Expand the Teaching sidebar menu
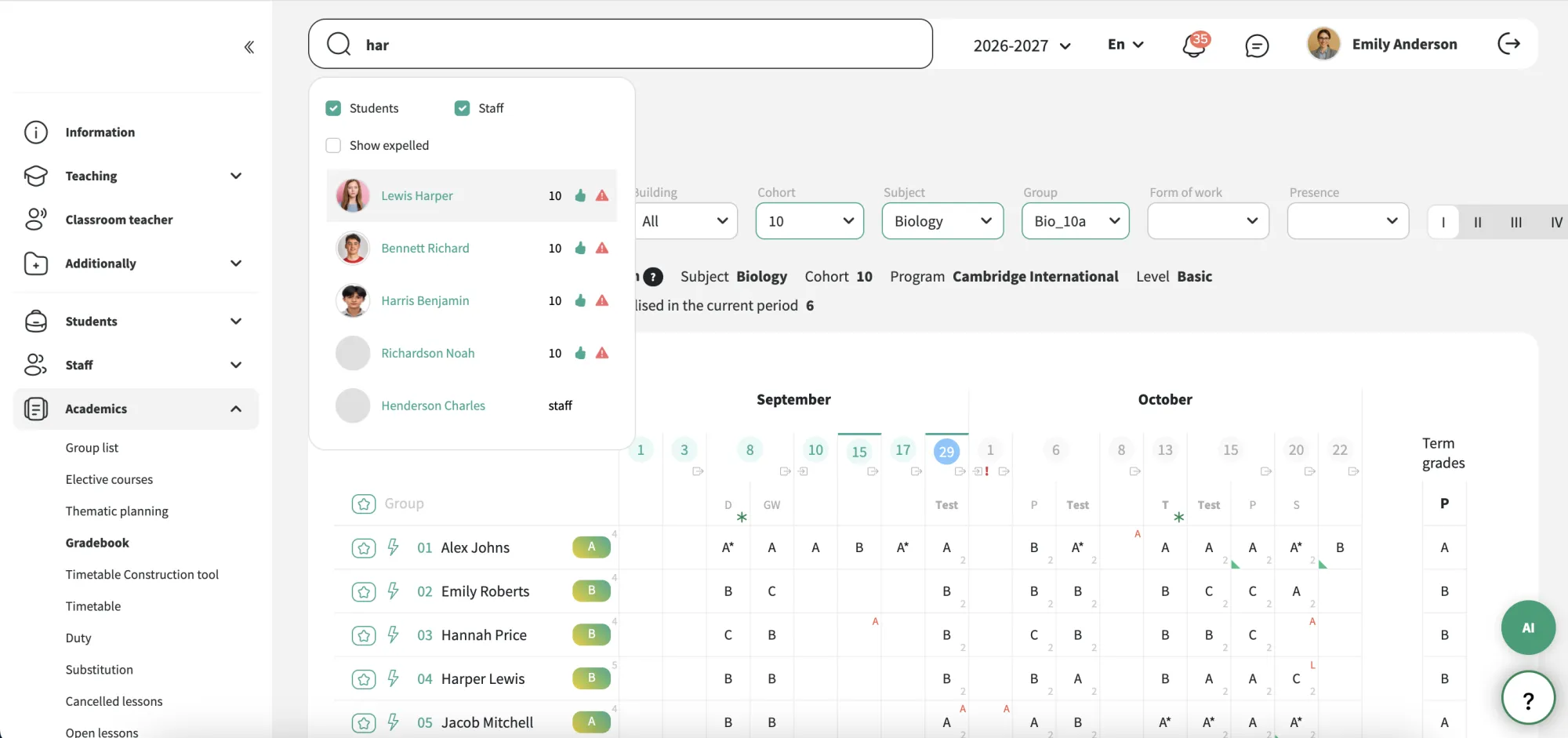 [136, 176]
